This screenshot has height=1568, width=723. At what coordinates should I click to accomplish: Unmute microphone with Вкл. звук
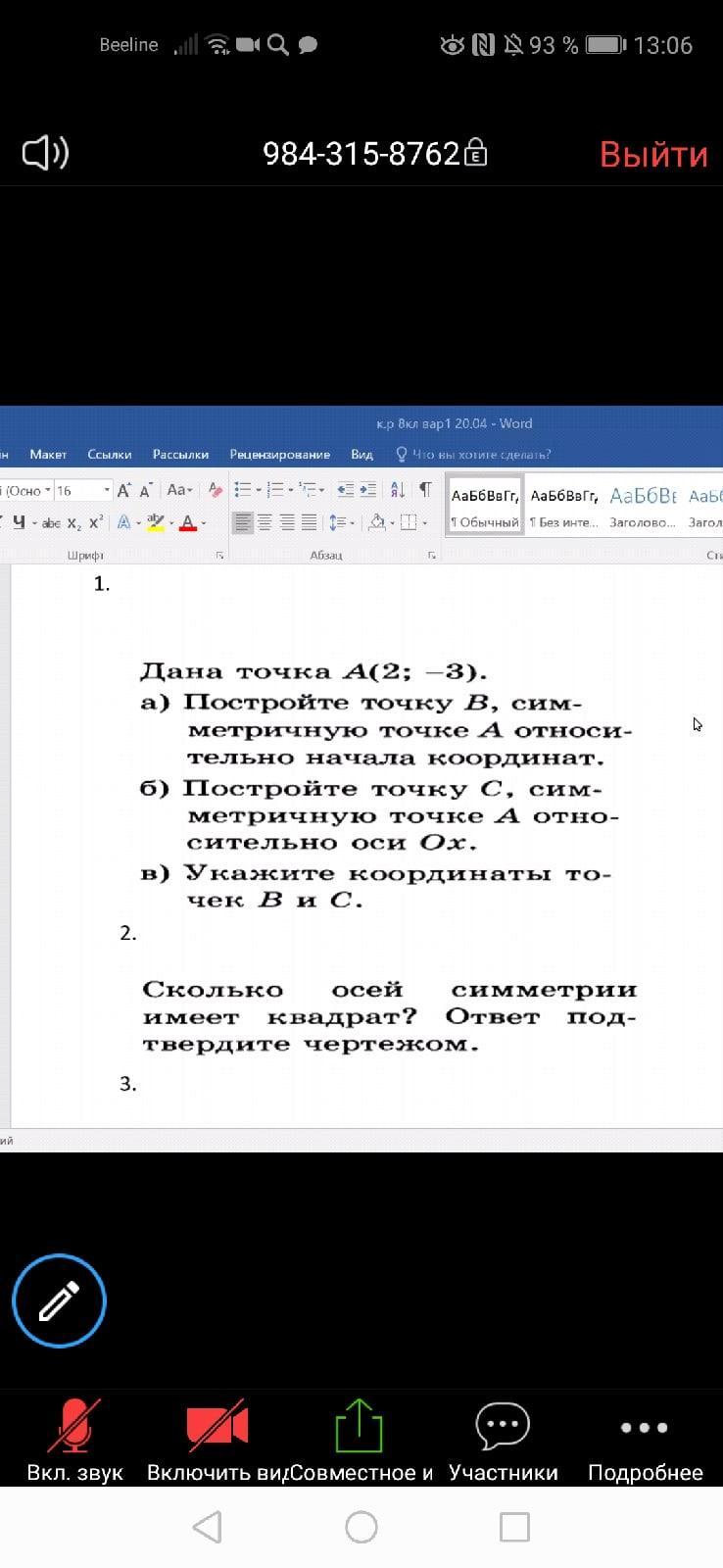coord(74,1439)
